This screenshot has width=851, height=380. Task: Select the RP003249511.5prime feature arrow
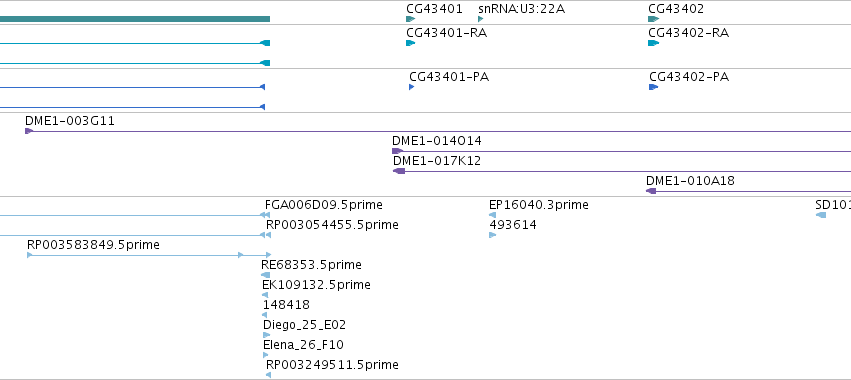click(268, 375)
